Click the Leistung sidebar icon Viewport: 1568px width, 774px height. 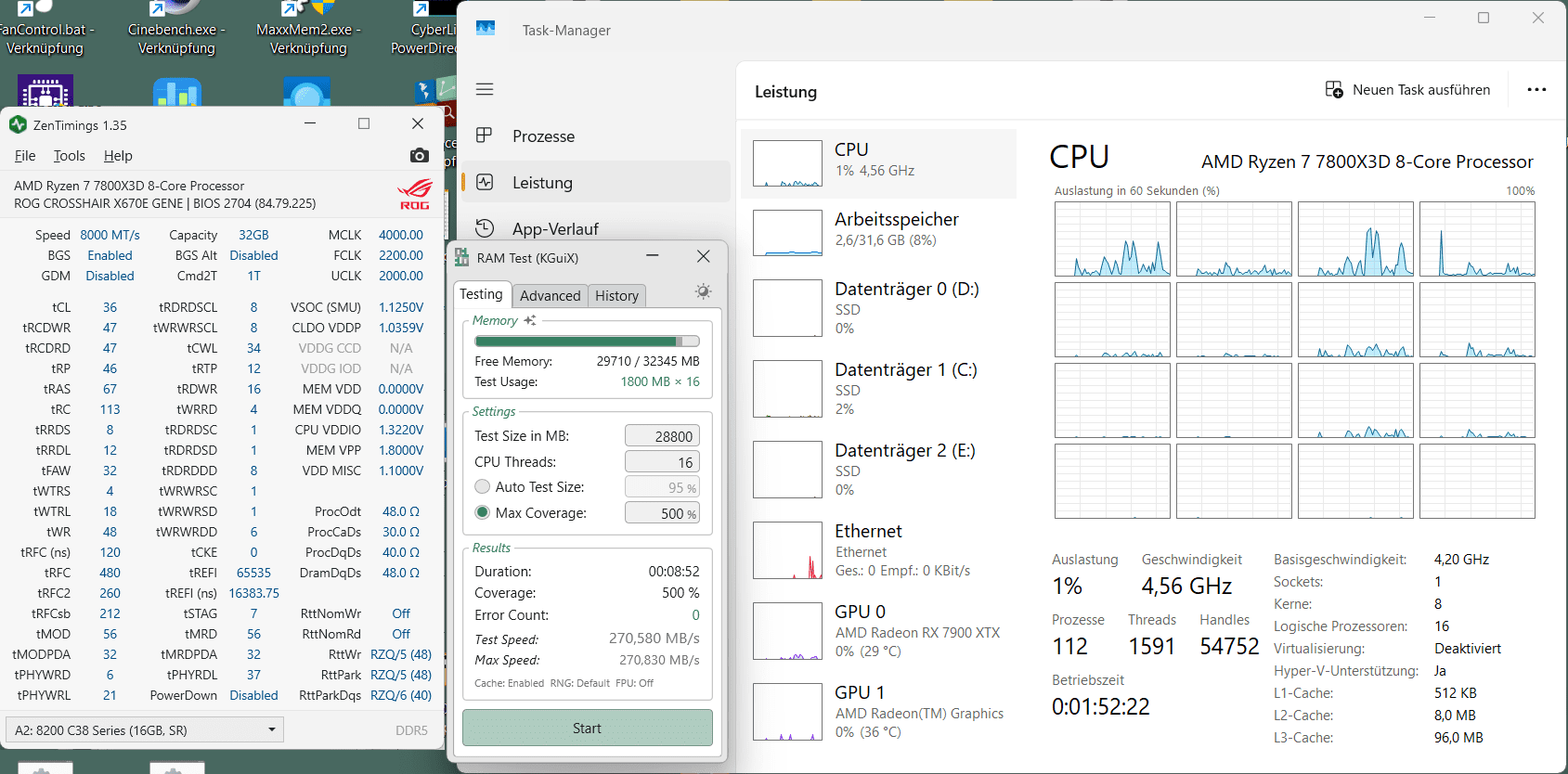485,183
